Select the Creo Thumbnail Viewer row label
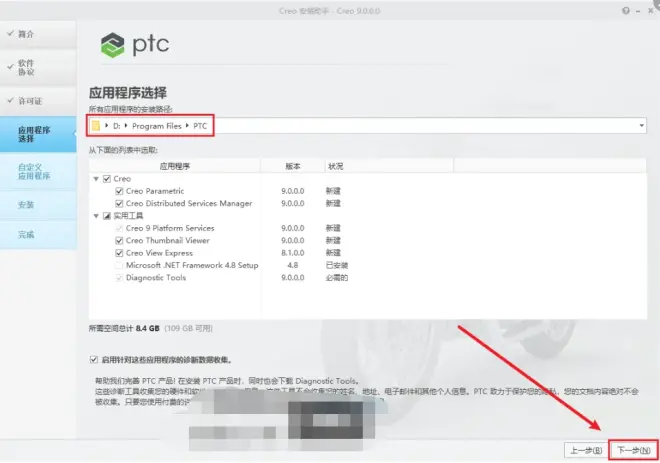Image resolution: width=660 pixels, height=463 pixels. point(168,240)
